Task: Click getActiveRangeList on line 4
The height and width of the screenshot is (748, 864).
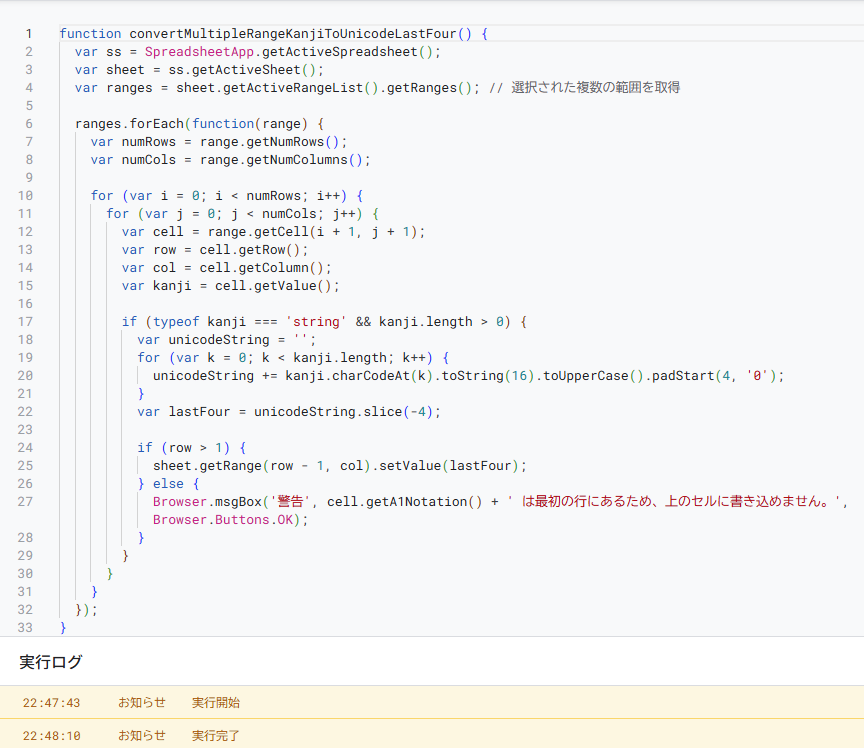Action: (x=293, y=88)
